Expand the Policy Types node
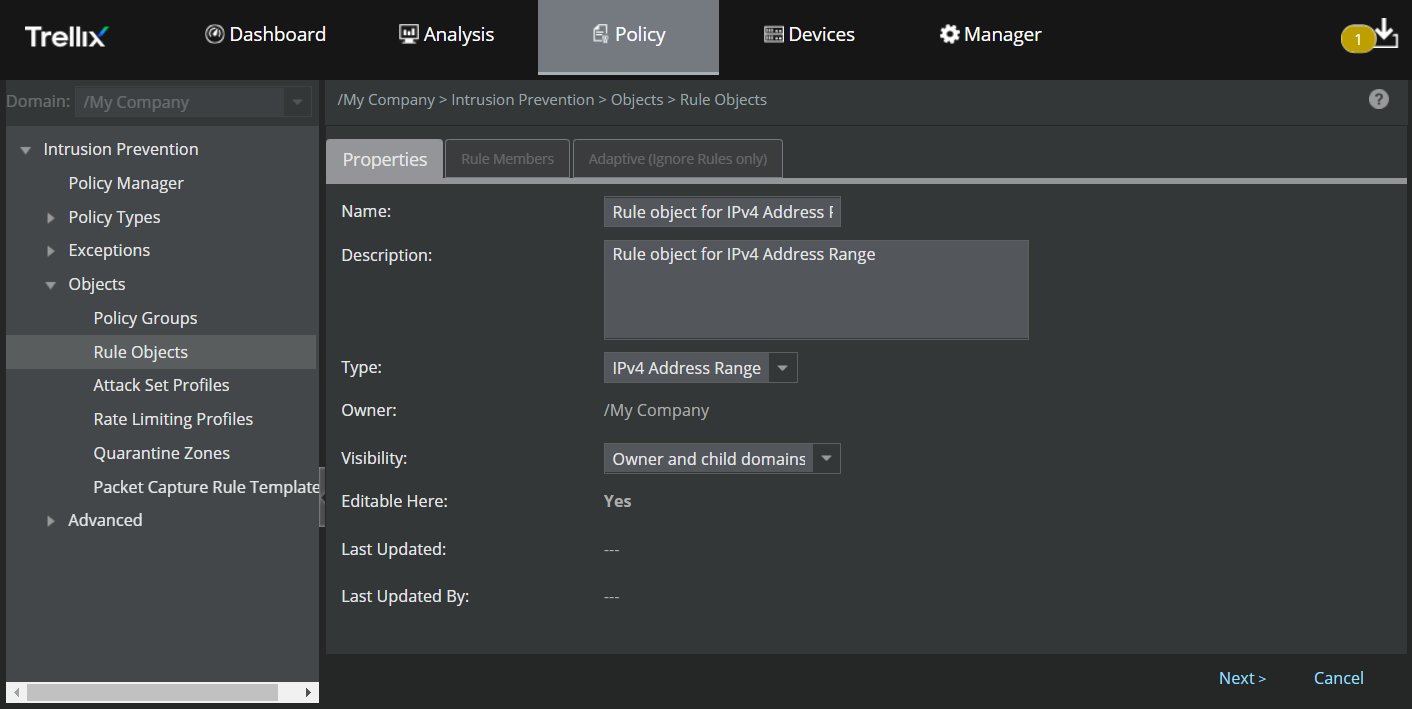 pyautogui.click(x=51, y=218)
